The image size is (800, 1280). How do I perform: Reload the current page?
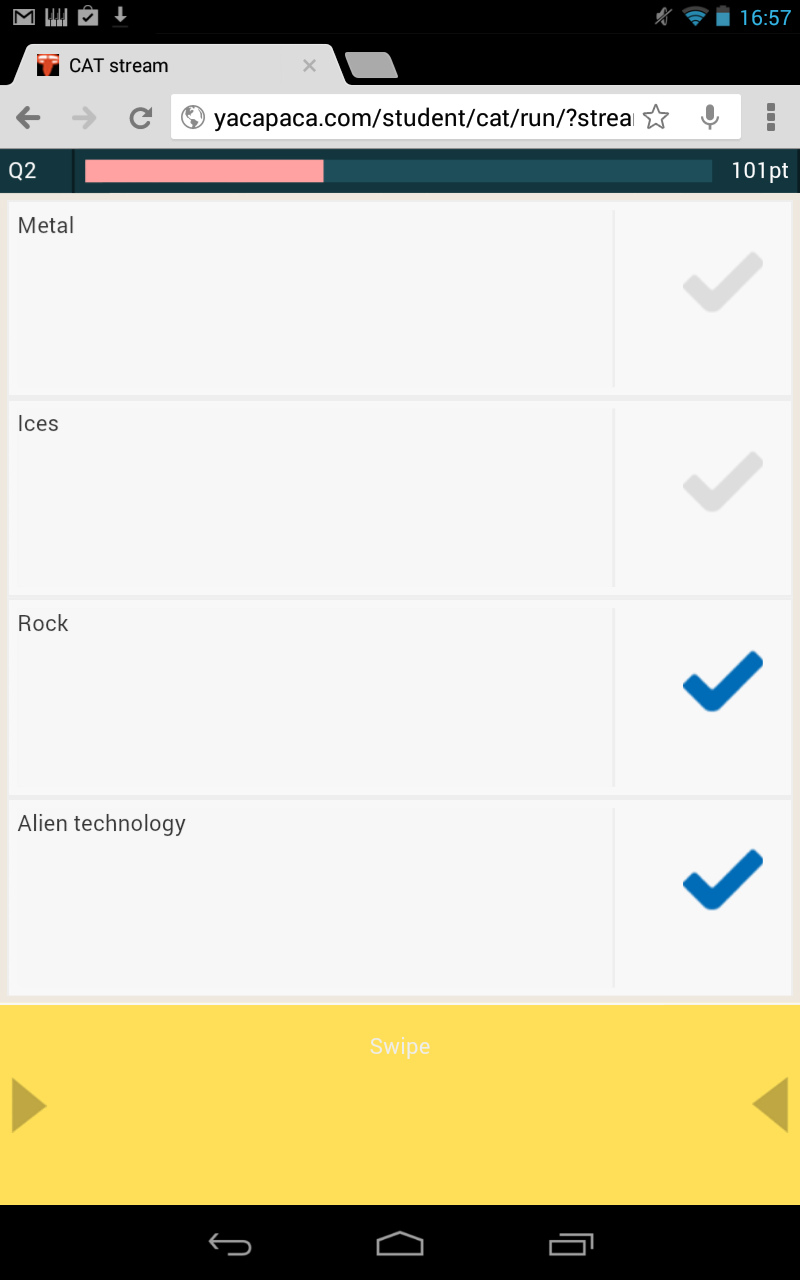(140, 117)
